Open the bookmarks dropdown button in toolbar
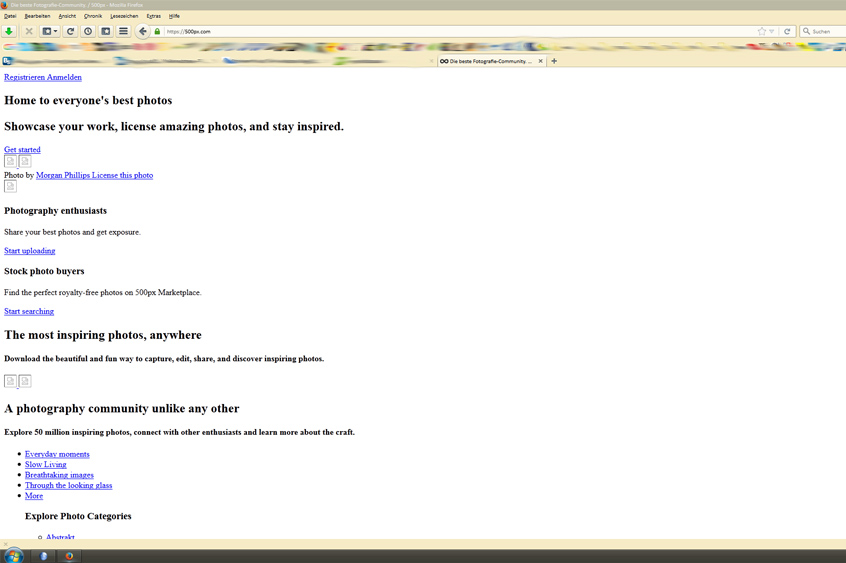The image size is (846, 563). pos(50,31)
